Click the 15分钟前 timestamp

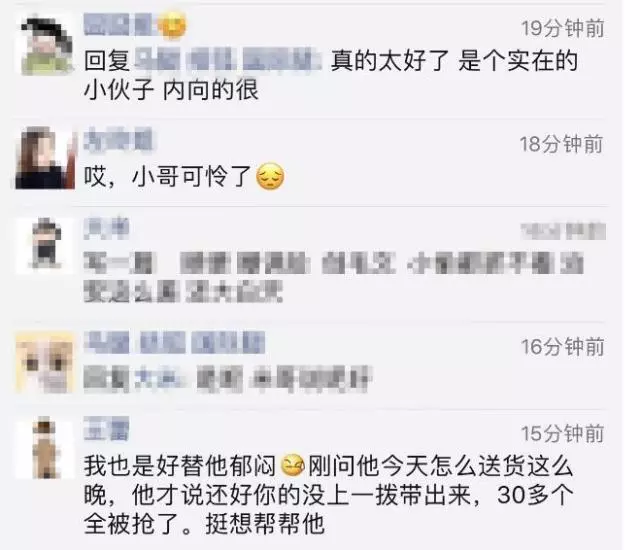coord(562,433)
